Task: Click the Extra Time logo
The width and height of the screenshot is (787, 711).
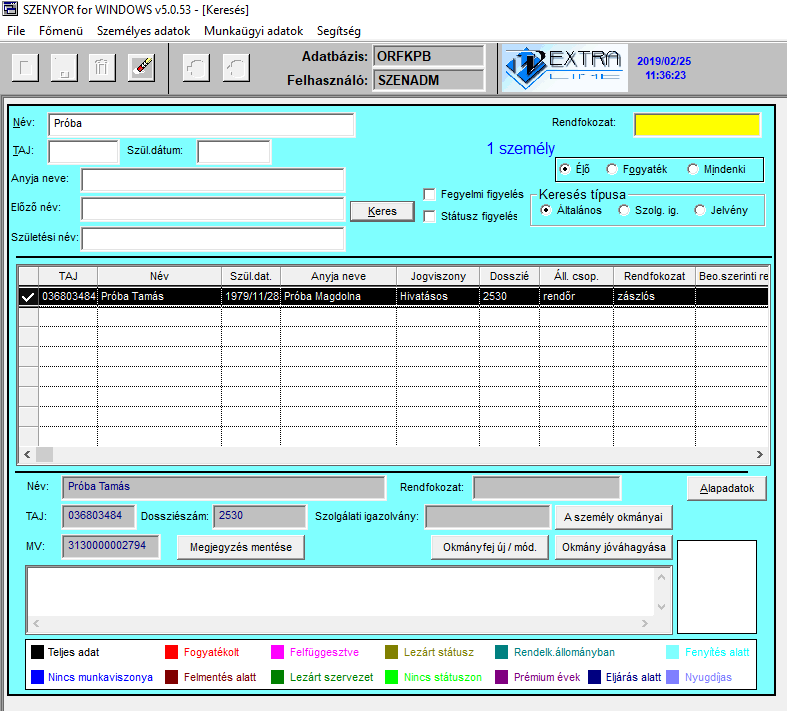Action: pos(563,67)
